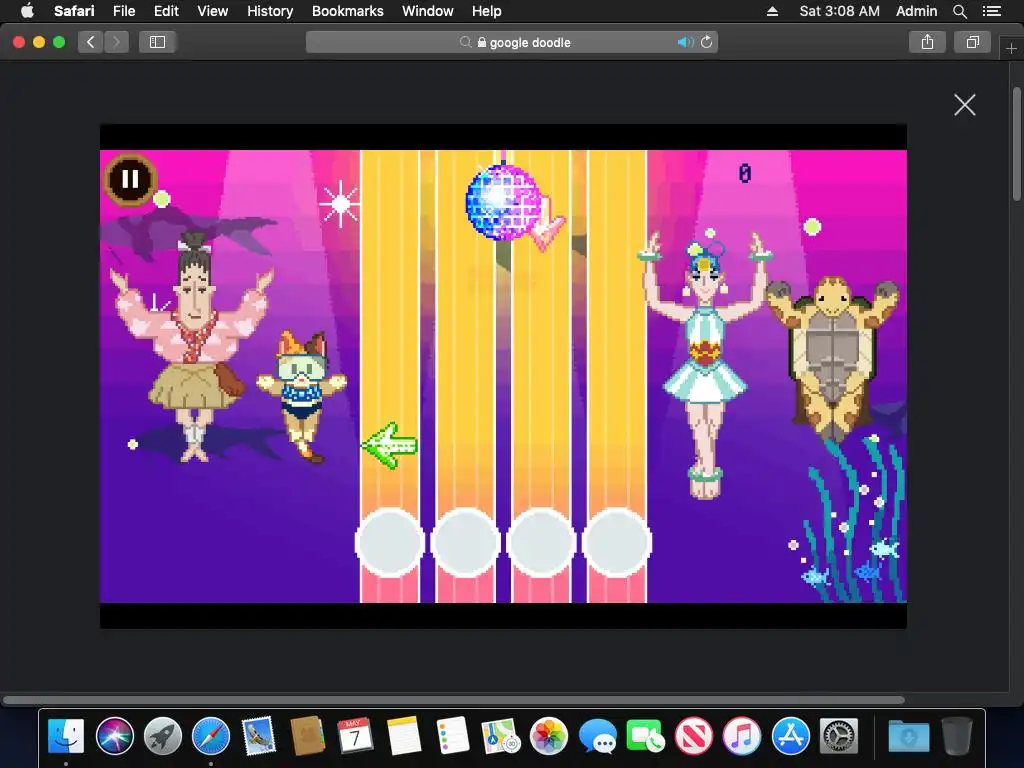Reload the current page
This screenshot has width=1024, height=768.
[x=706, y=42]
